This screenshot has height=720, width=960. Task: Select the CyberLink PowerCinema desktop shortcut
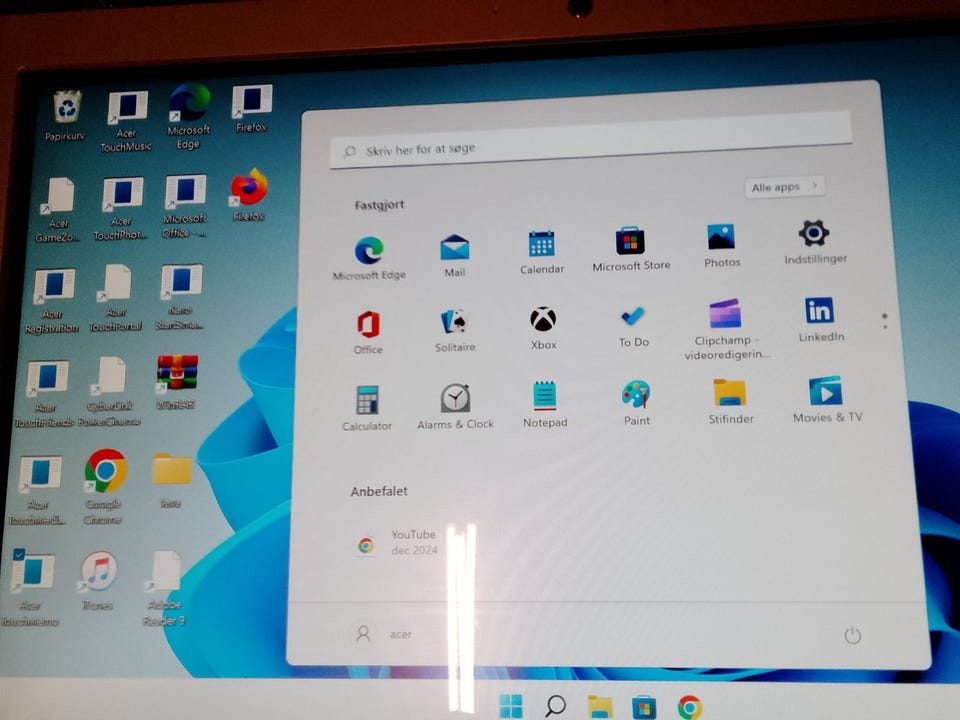110,391
